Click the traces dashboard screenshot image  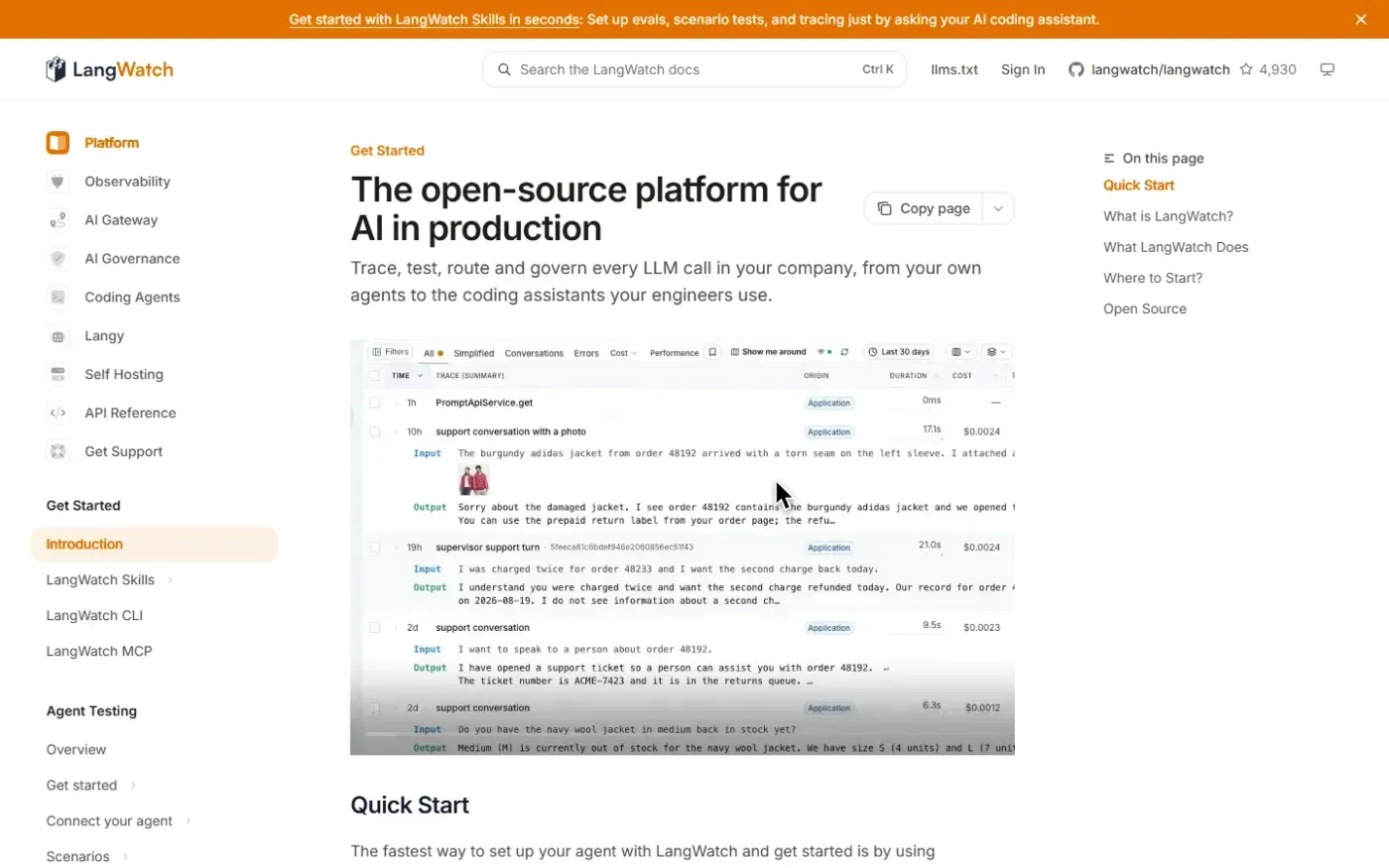[x=683, y=548]
